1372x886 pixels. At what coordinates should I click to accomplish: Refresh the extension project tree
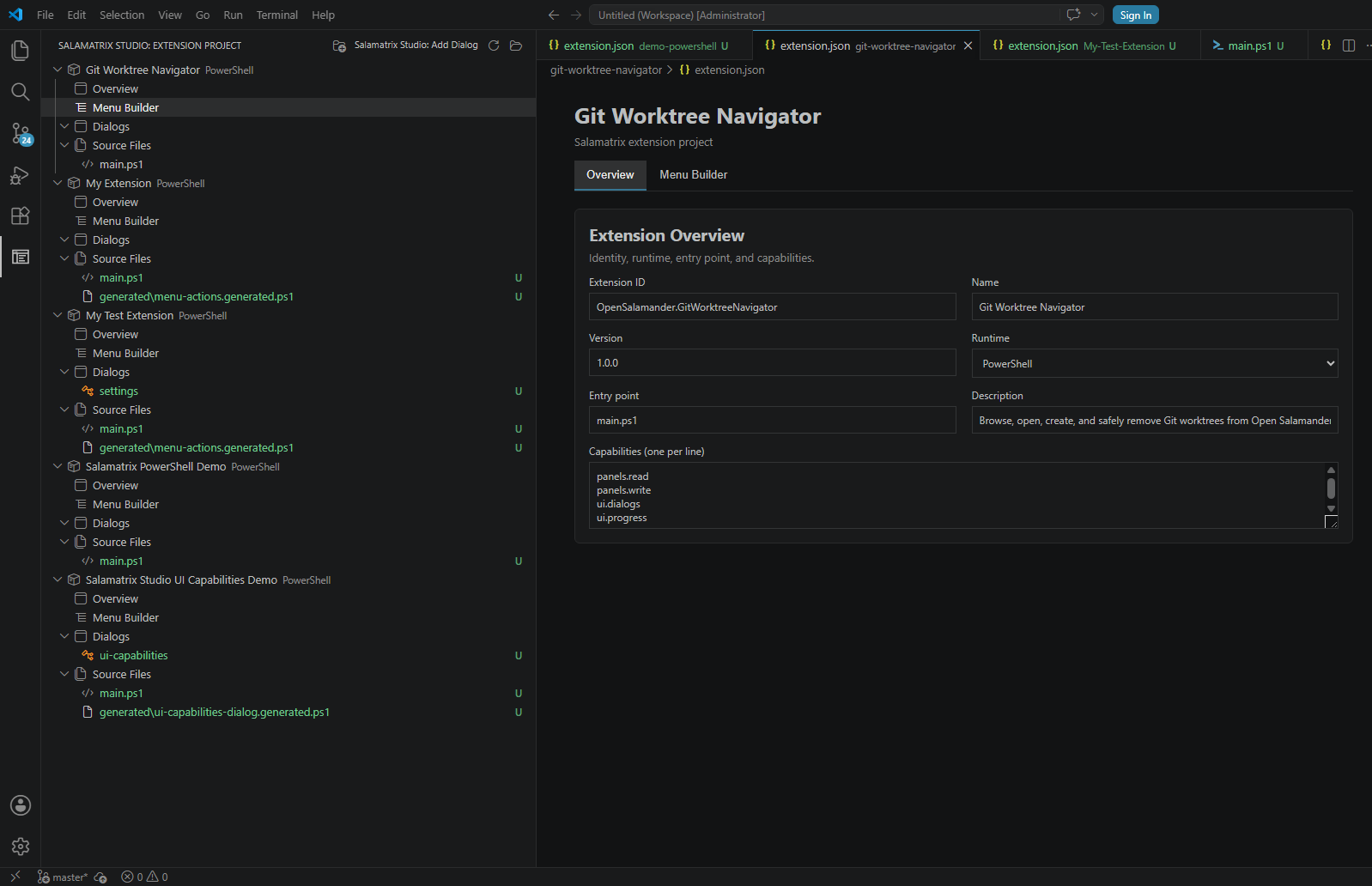point(494,46)
